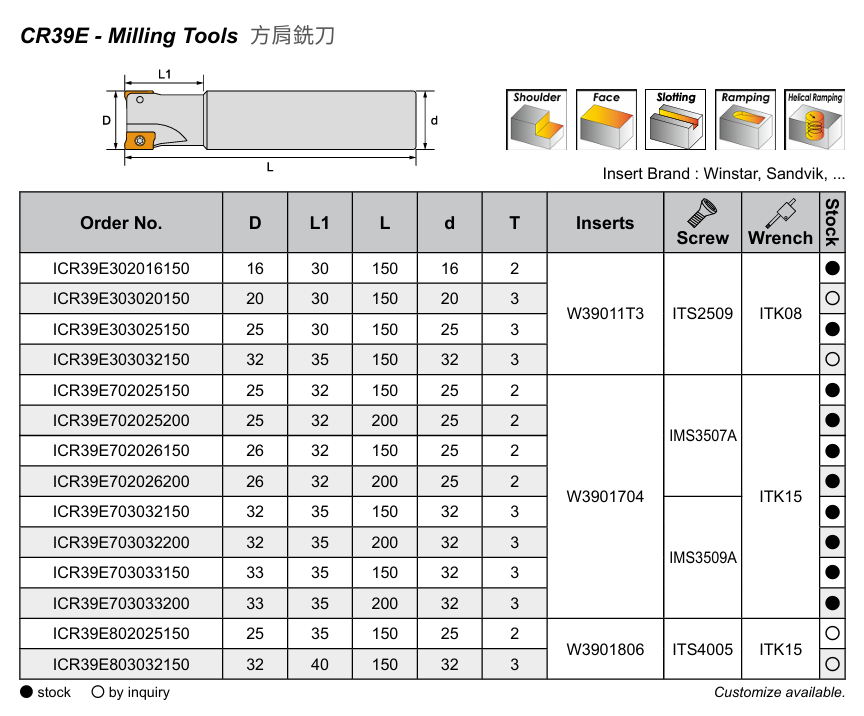
Task: Click the Slotting application icon
Action: click(x=676, y=120)
